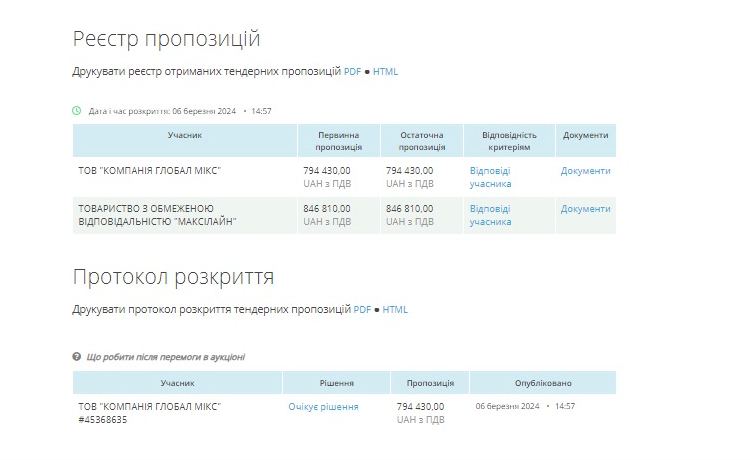Open HTML version of the proposals register
Image resolution: width=750 pixels, height=460 pixels.
[x=385, y=72]
